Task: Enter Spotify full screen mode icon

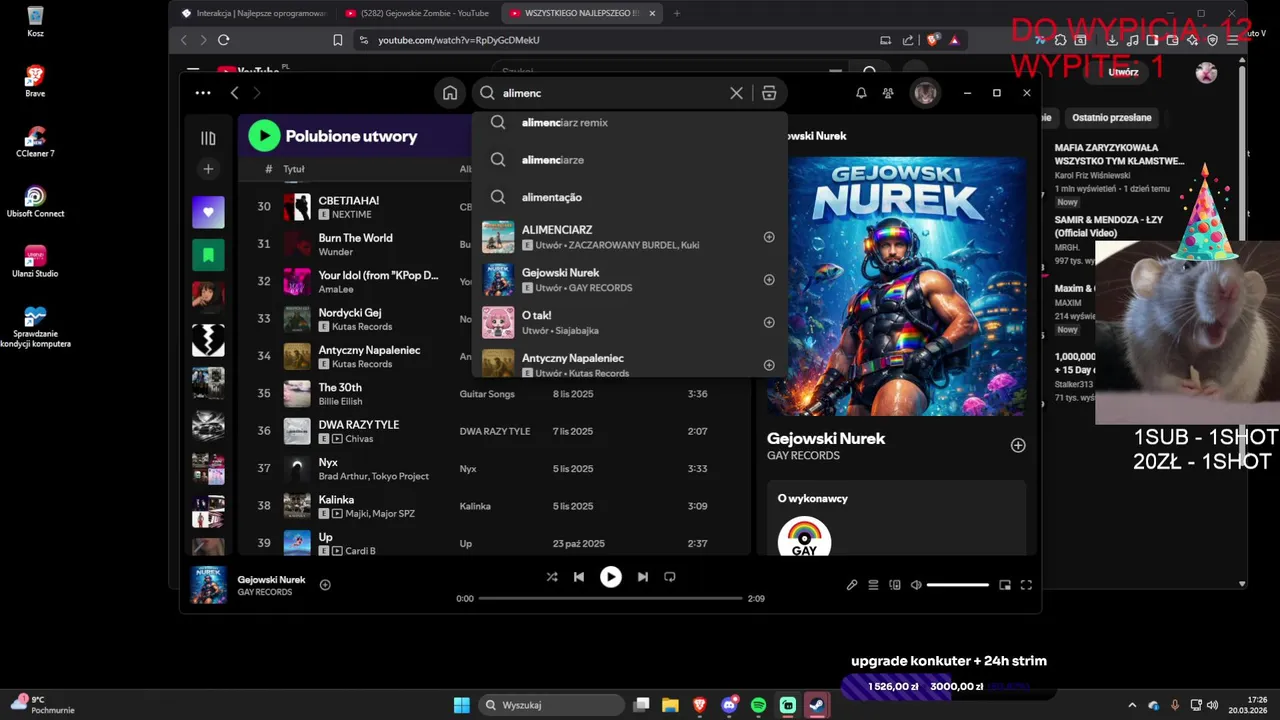Action: [1026, 585]
